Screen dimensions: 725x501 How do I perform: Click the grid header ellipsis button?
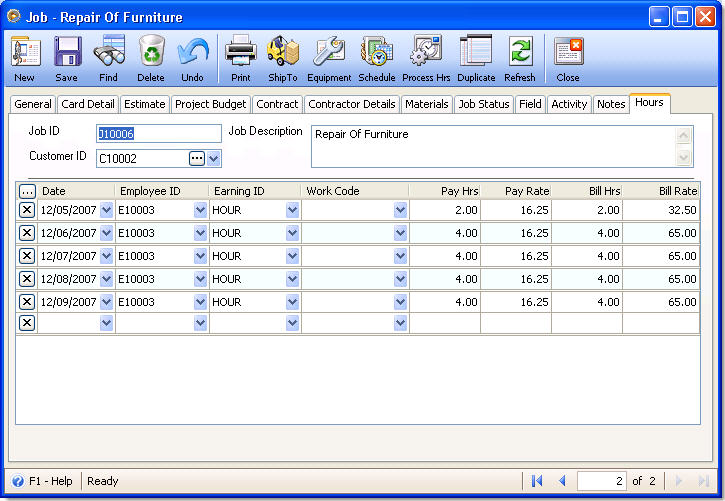[27, 191]
